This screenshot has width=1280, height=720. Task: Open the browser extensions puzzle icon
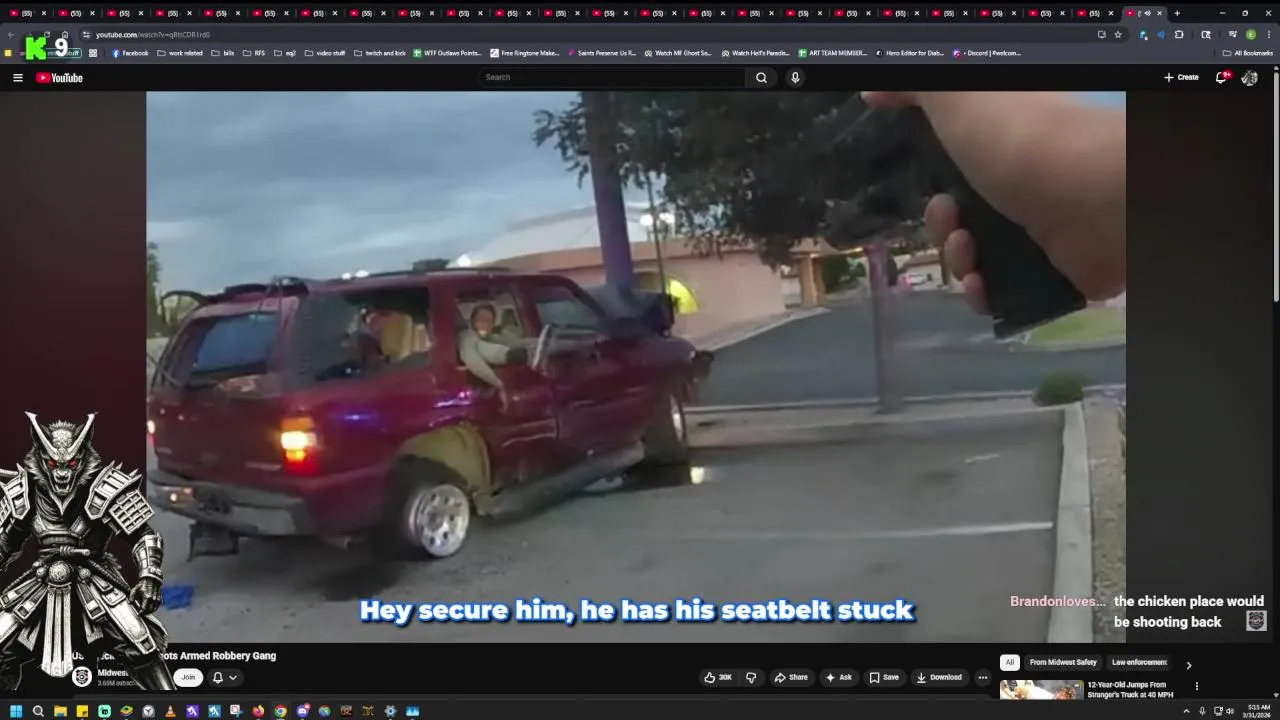pos(1179,34)
